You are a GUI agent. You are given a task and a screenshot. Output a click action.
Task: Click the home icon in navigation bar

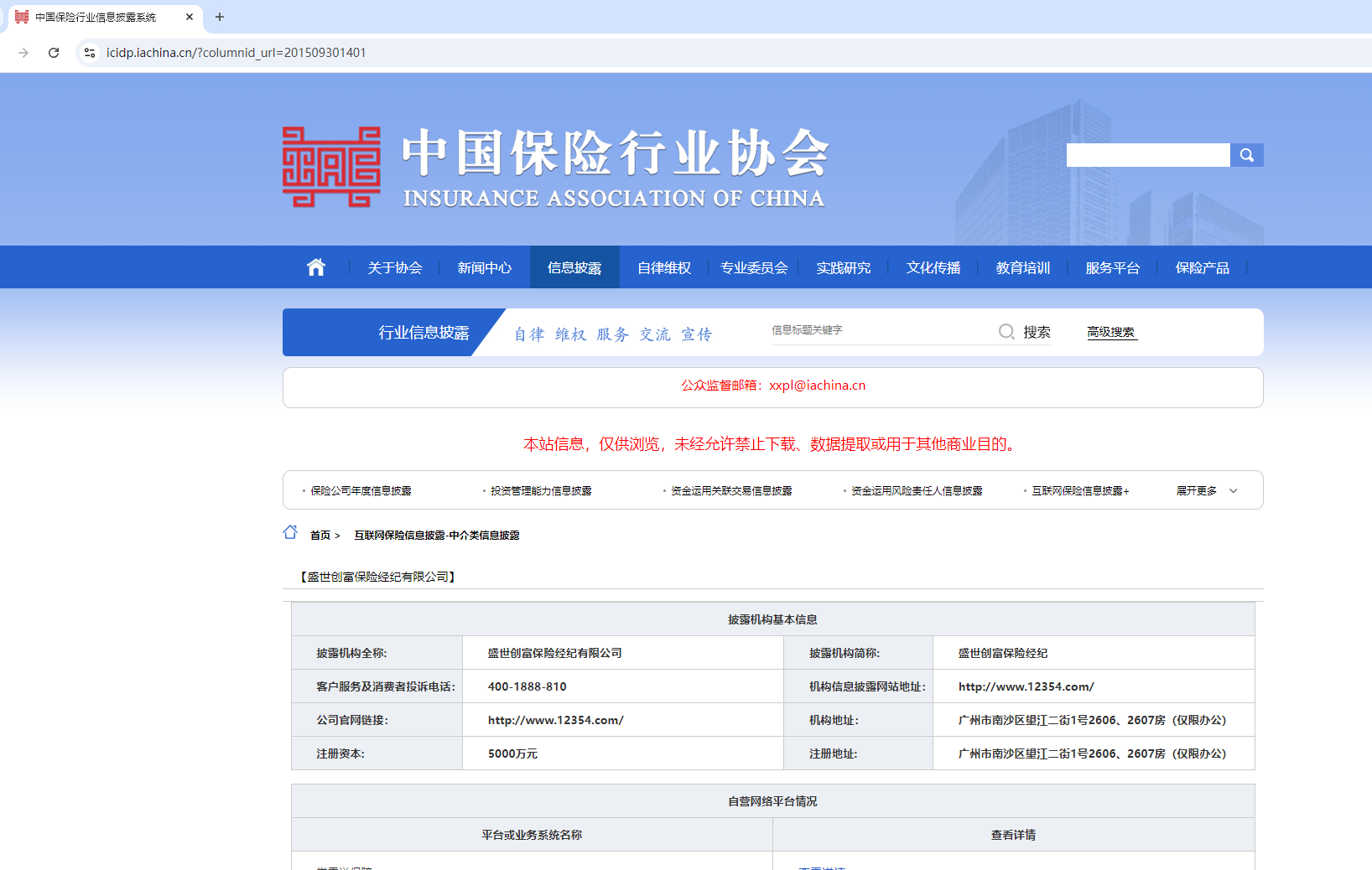coord(315,267)
